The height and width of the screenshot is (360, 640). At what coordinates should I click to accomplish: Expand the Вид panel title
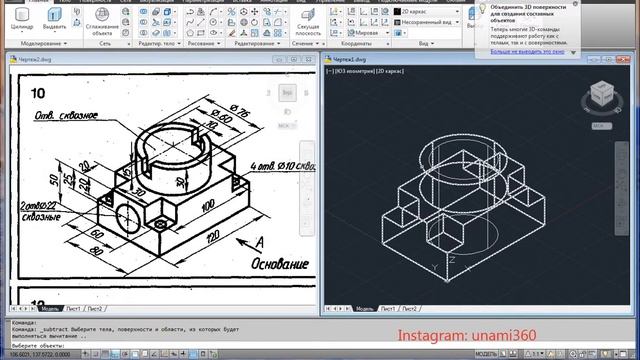point(427,43)
